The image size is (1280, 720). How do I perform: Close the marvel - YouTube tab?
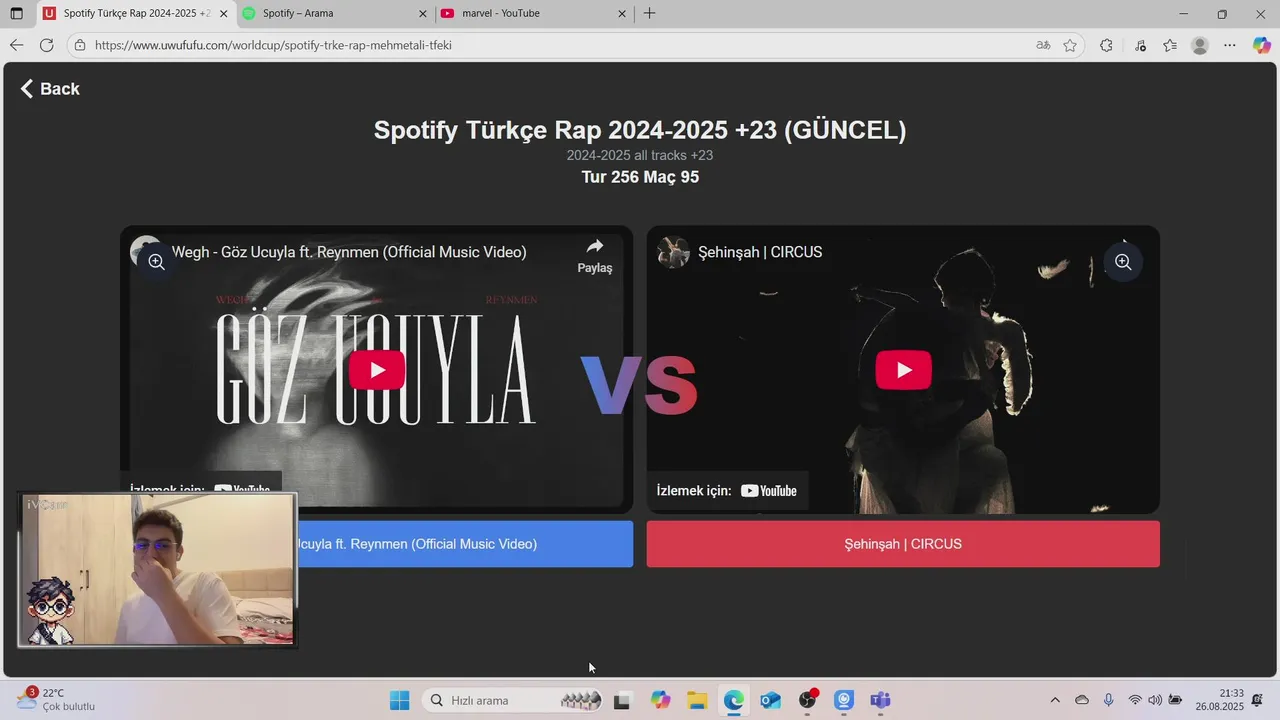[622, 14]
